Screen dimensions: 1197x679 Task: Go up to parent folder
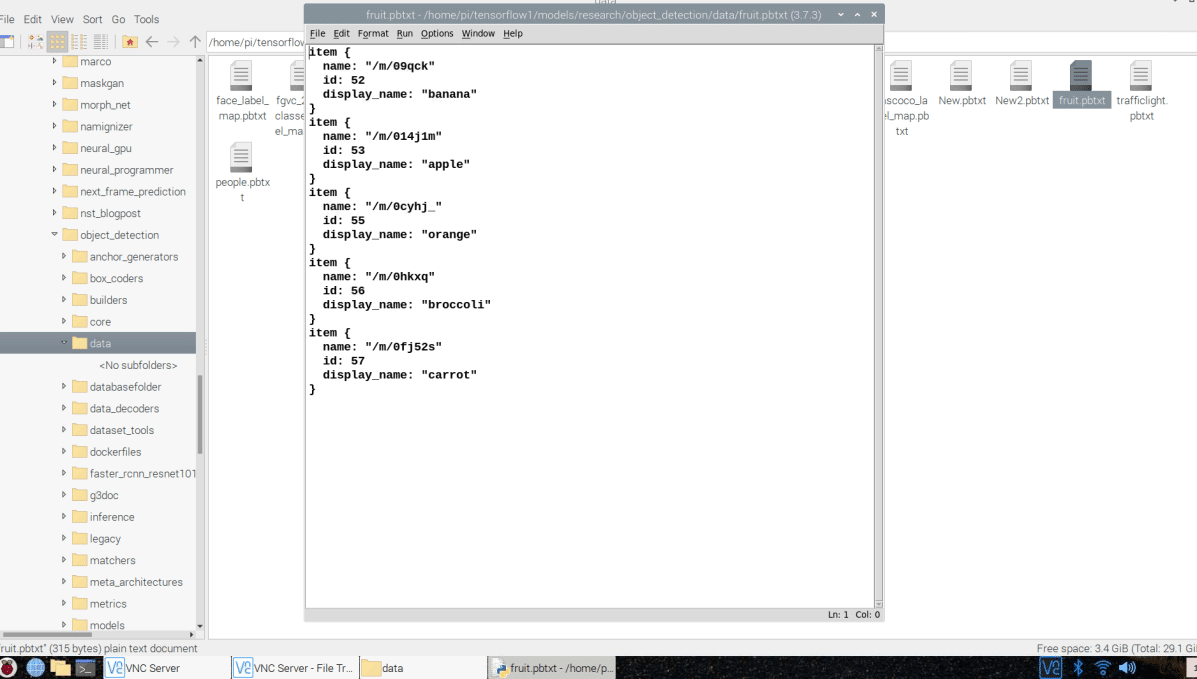coord(195,42)
